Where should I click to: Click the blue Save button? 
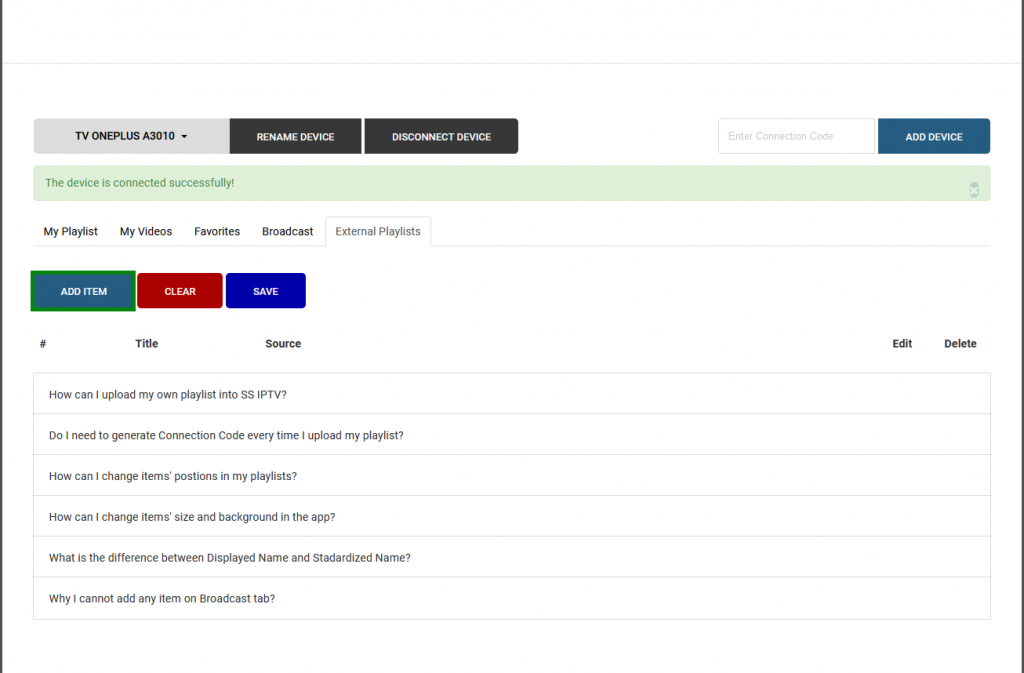point(265,291)
